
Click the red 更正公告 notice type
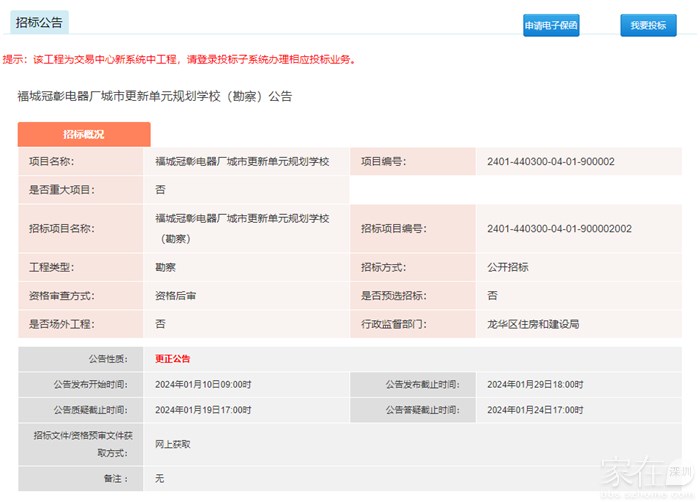(x=172, y=358)
